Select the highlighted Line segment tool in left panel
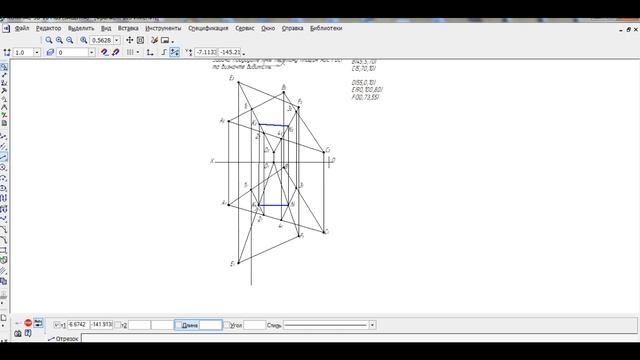 tap(4, 157)
